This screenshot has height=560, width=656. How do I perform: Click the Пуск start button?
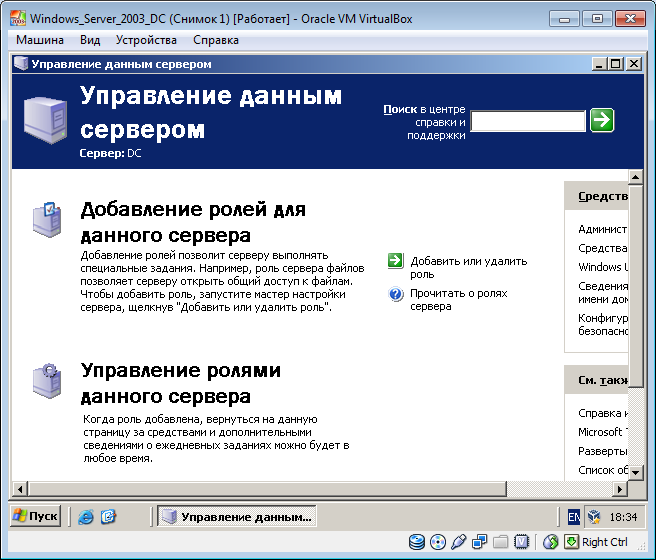point(36,517)
